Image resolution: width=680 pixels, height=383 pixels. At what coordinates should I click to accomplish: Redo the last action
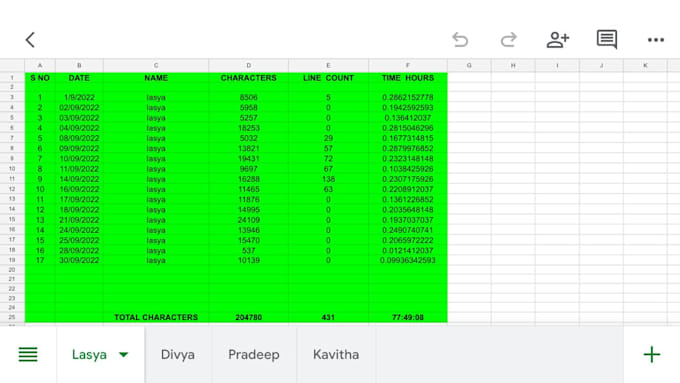pos(509,40)
